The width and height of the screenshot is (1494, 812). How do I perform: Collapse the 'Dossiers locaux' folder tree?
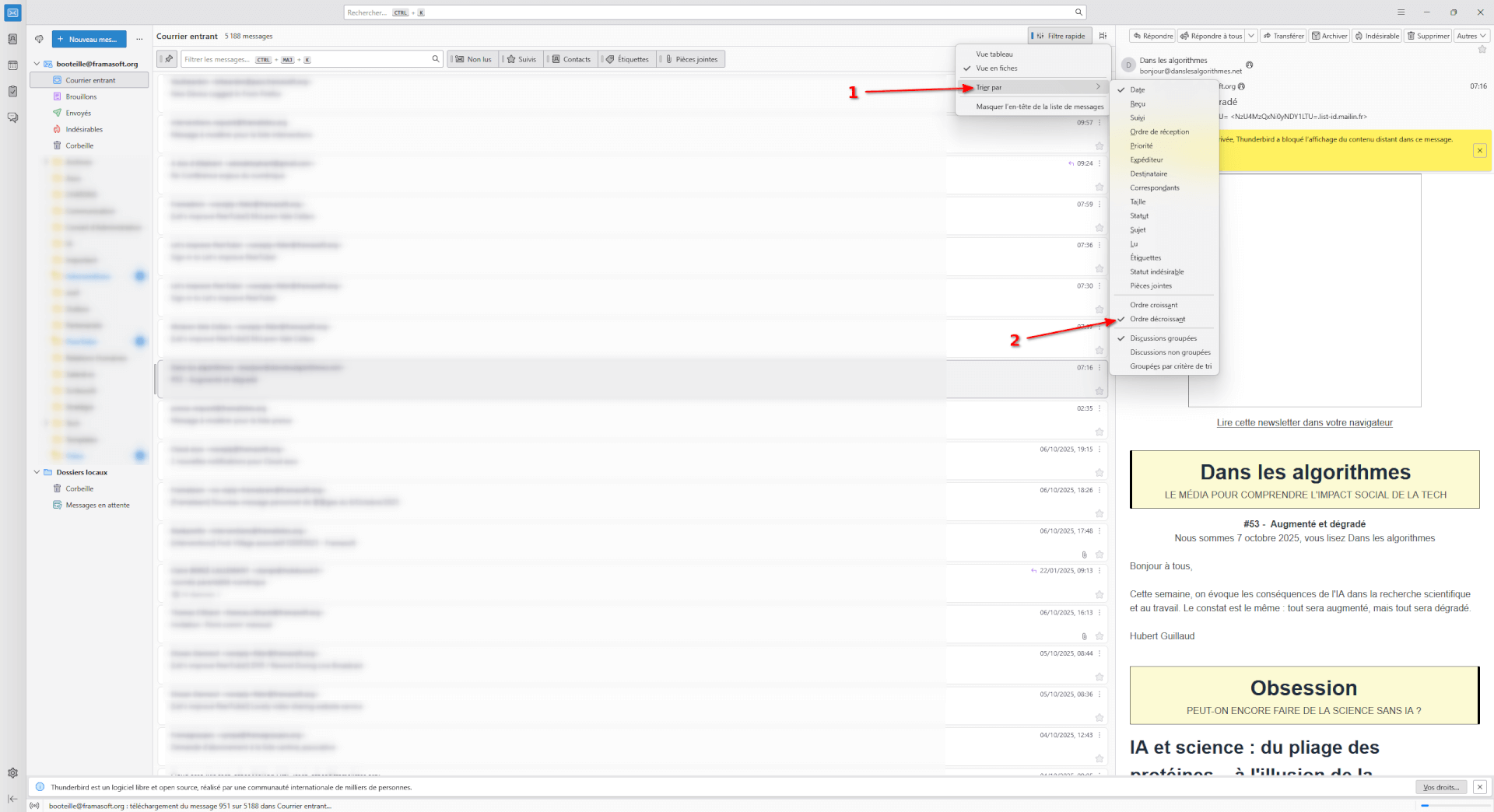pyautogui.click(x=37, y=472)
